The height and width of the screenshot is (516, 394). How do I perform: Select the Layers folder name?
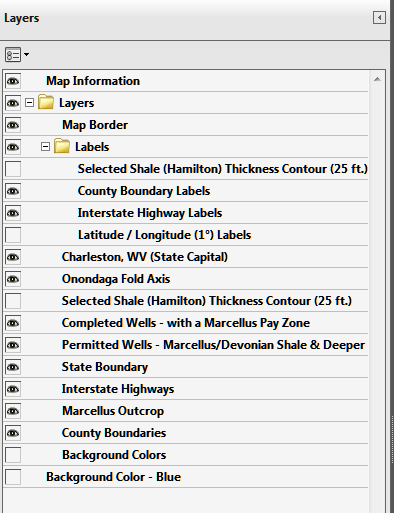pyautogui.click(x=76, y=103)
